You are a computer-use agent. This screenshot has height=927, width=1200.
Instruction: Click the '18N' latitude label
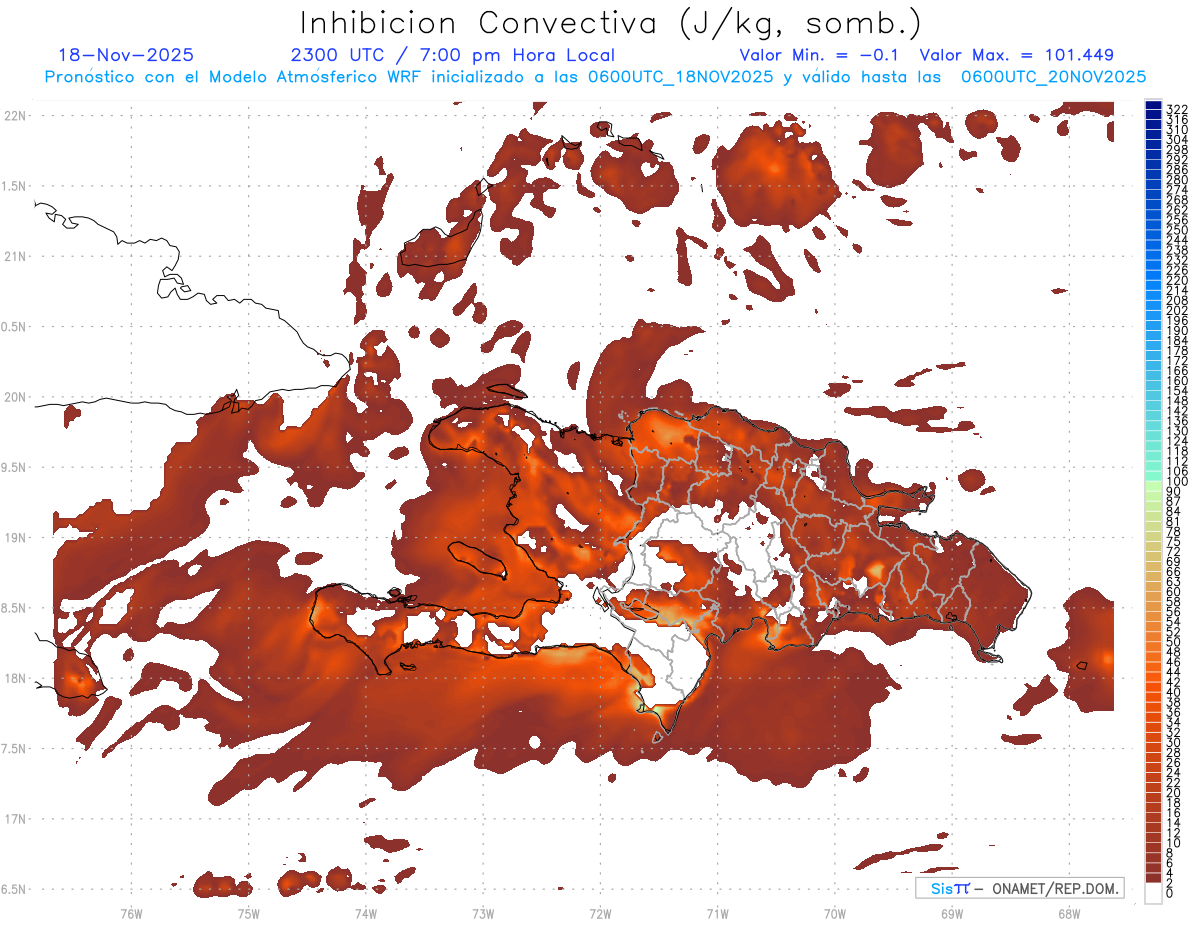15,678
